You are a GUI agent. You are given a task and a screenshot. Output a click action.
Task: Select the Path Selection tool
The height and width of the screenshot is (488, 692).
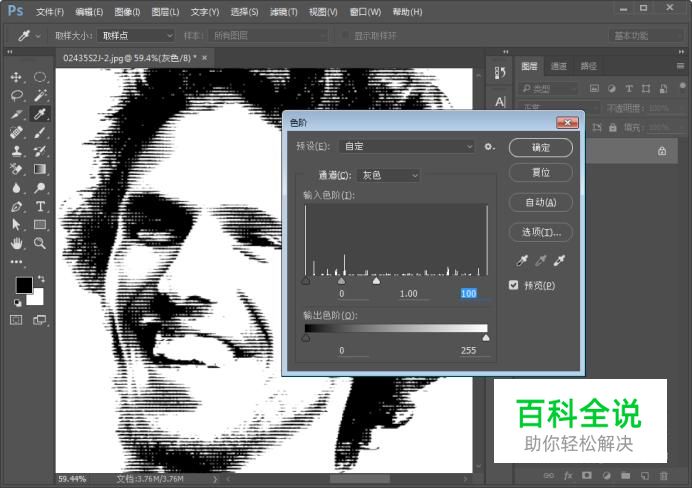(x=16, y=225)
